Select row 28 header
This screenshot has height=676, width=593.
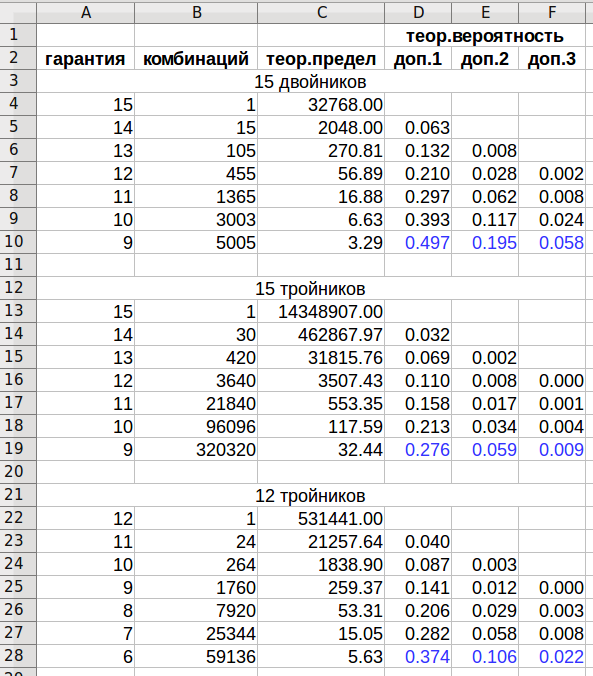pos(18,656)
